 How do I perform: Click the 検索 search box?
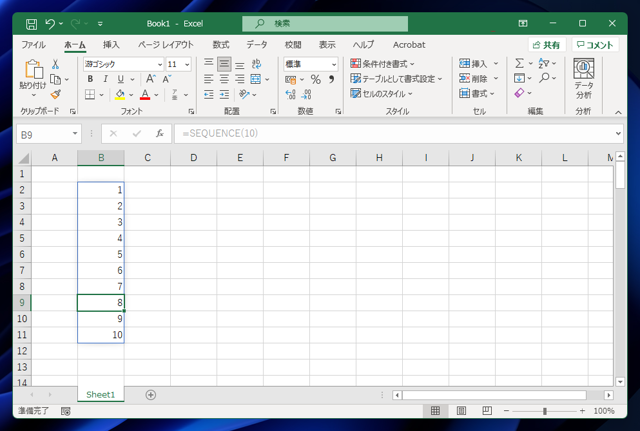coord(325,24)
